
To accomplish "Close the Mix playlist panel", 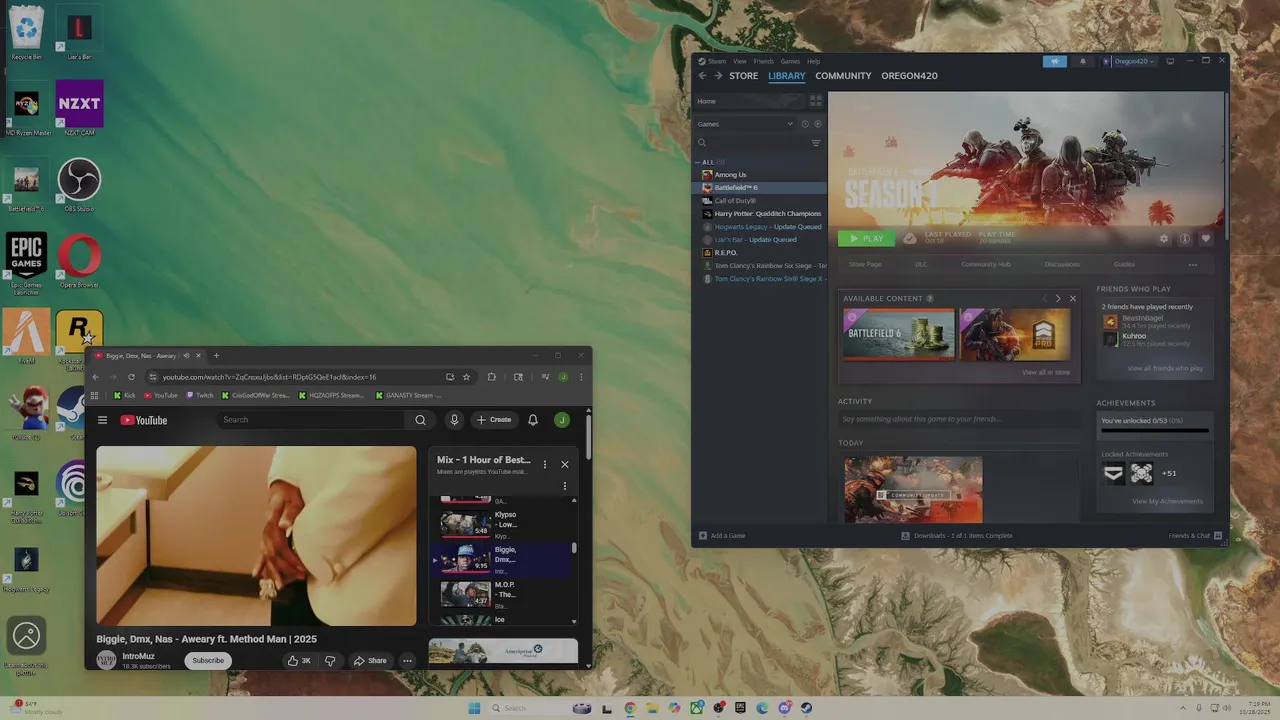I will point(565,464).
